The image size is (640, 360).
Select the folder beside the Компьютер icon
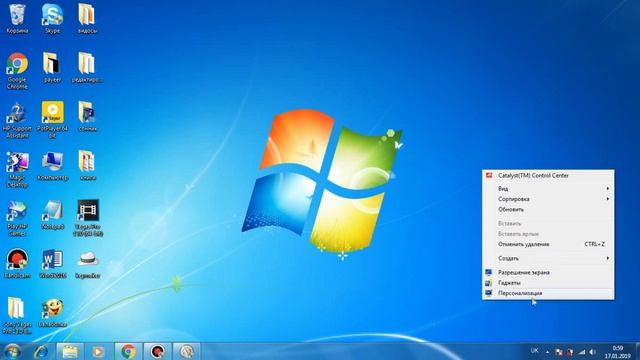(87, 166)
